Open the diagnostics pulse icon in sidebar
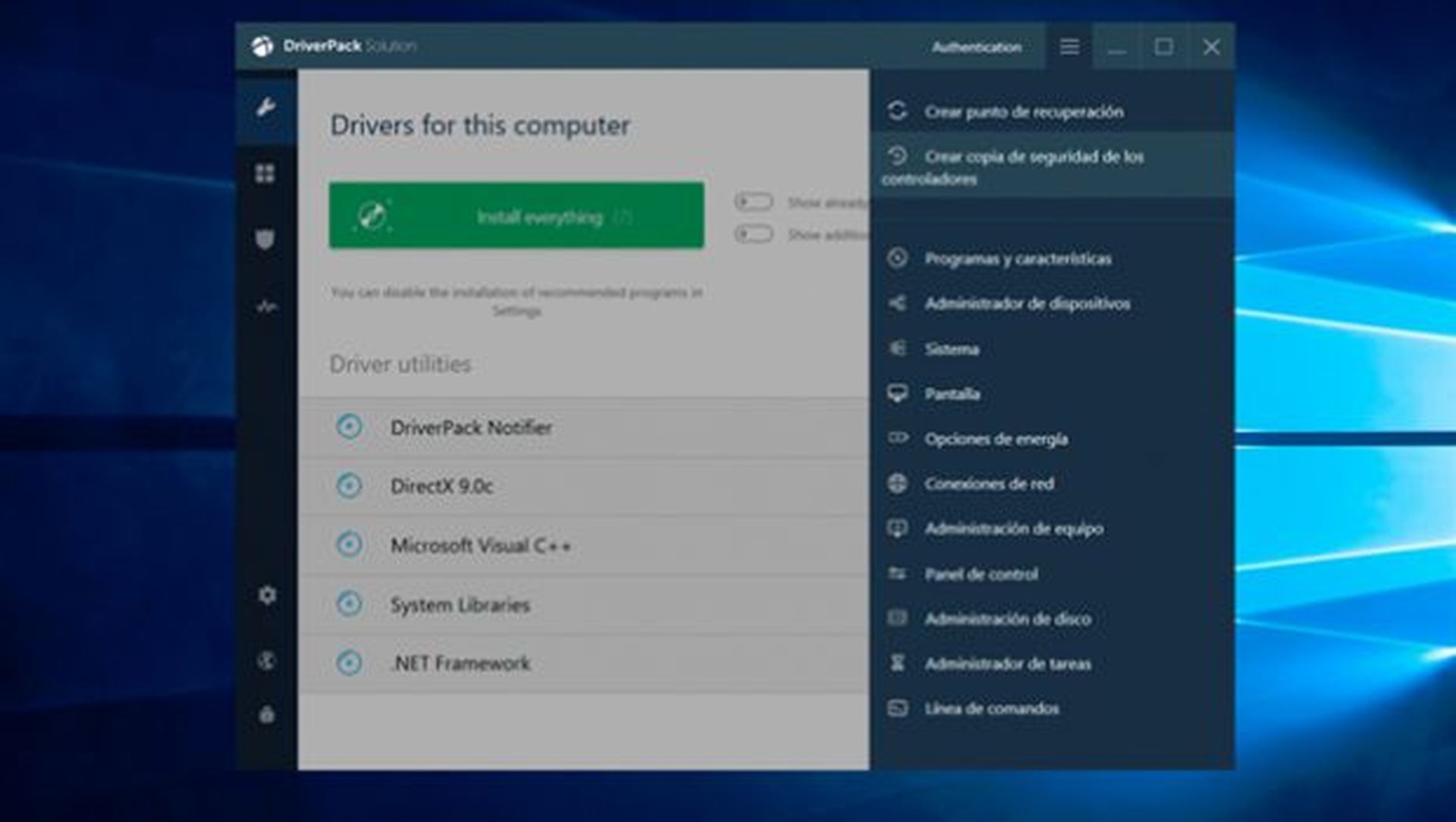This screenshot has width=1456, height=822. tap(266, 307)
